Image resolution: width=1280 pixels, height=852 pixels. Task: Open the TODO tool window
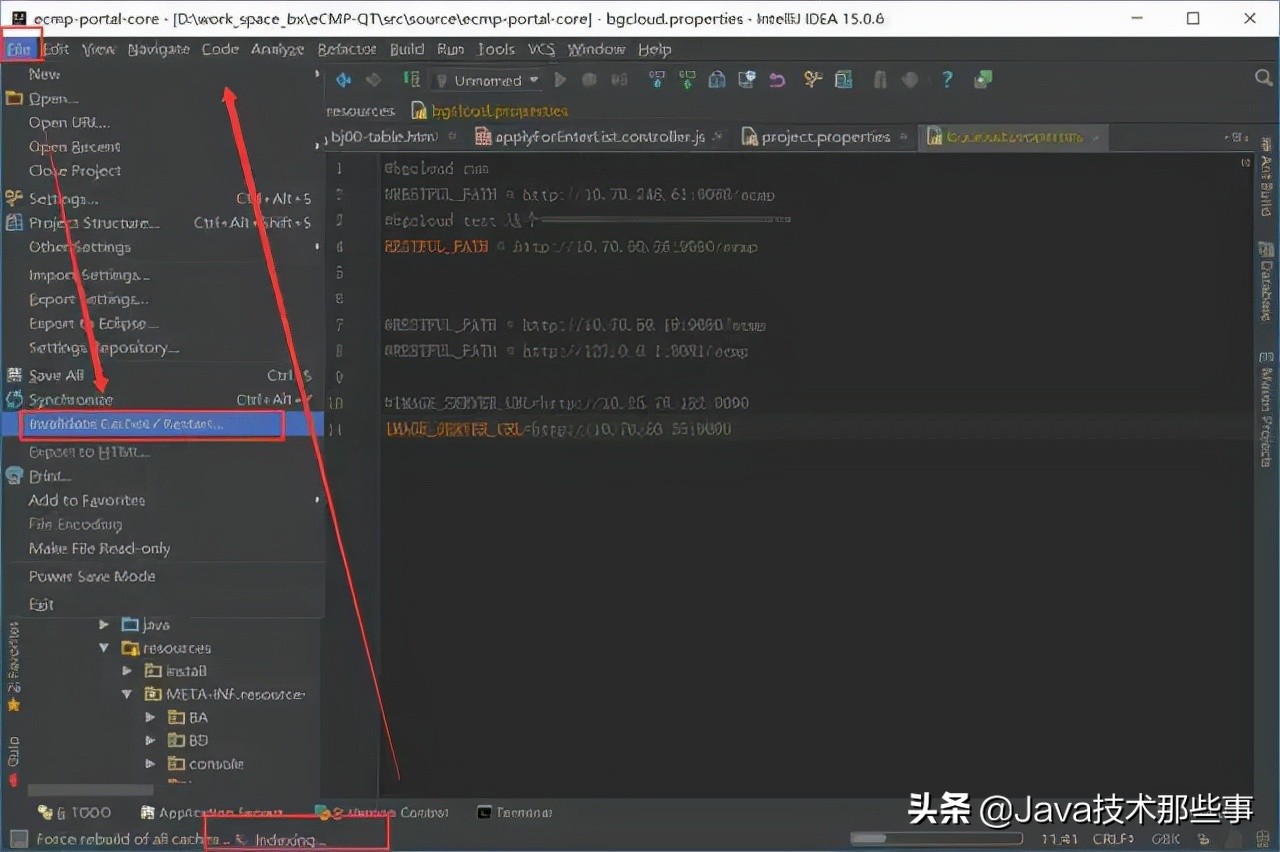[x=75, y=813]
